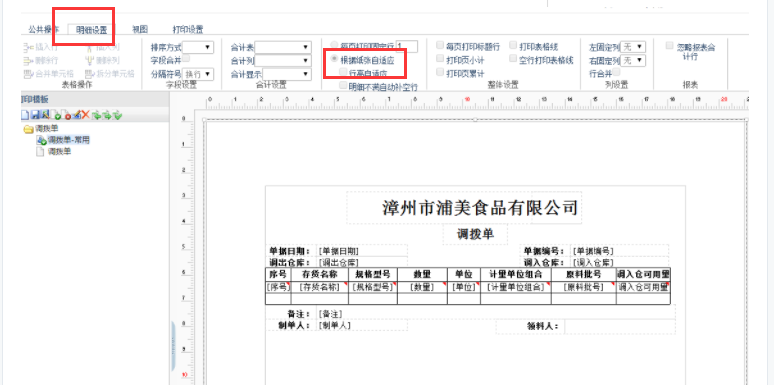Click the 原料批号 column header cell
This screenshot has height=385, width=774.
pos(584,274)
